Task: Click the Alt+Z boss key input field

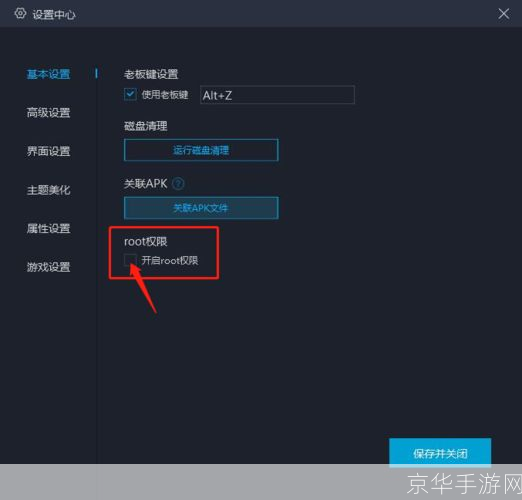Action: [x=277, y=95]
